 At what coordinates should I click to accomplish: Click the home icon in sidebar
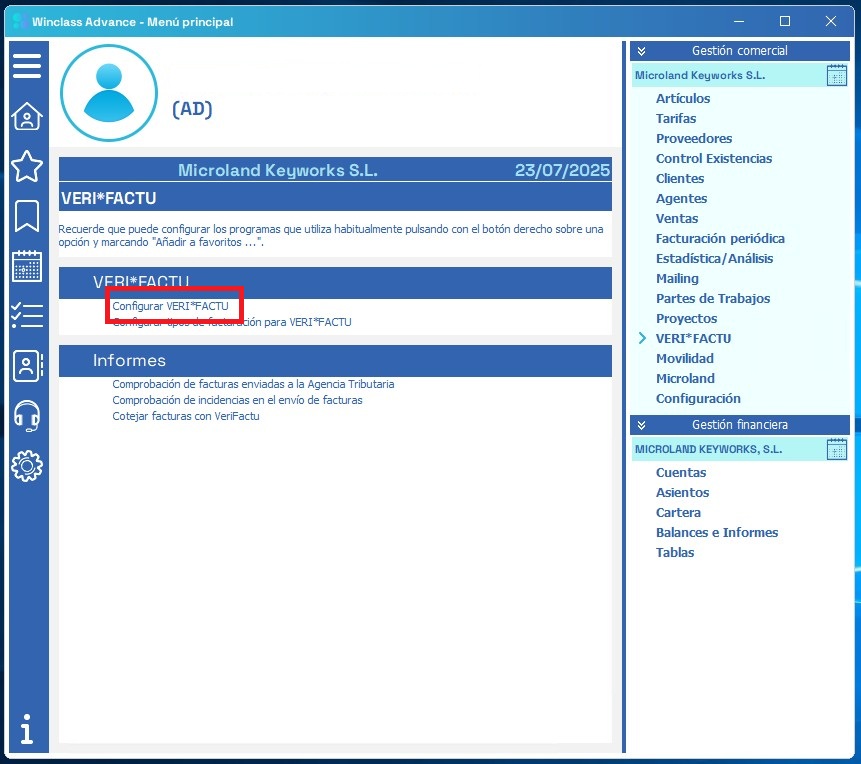coord(27,117)
